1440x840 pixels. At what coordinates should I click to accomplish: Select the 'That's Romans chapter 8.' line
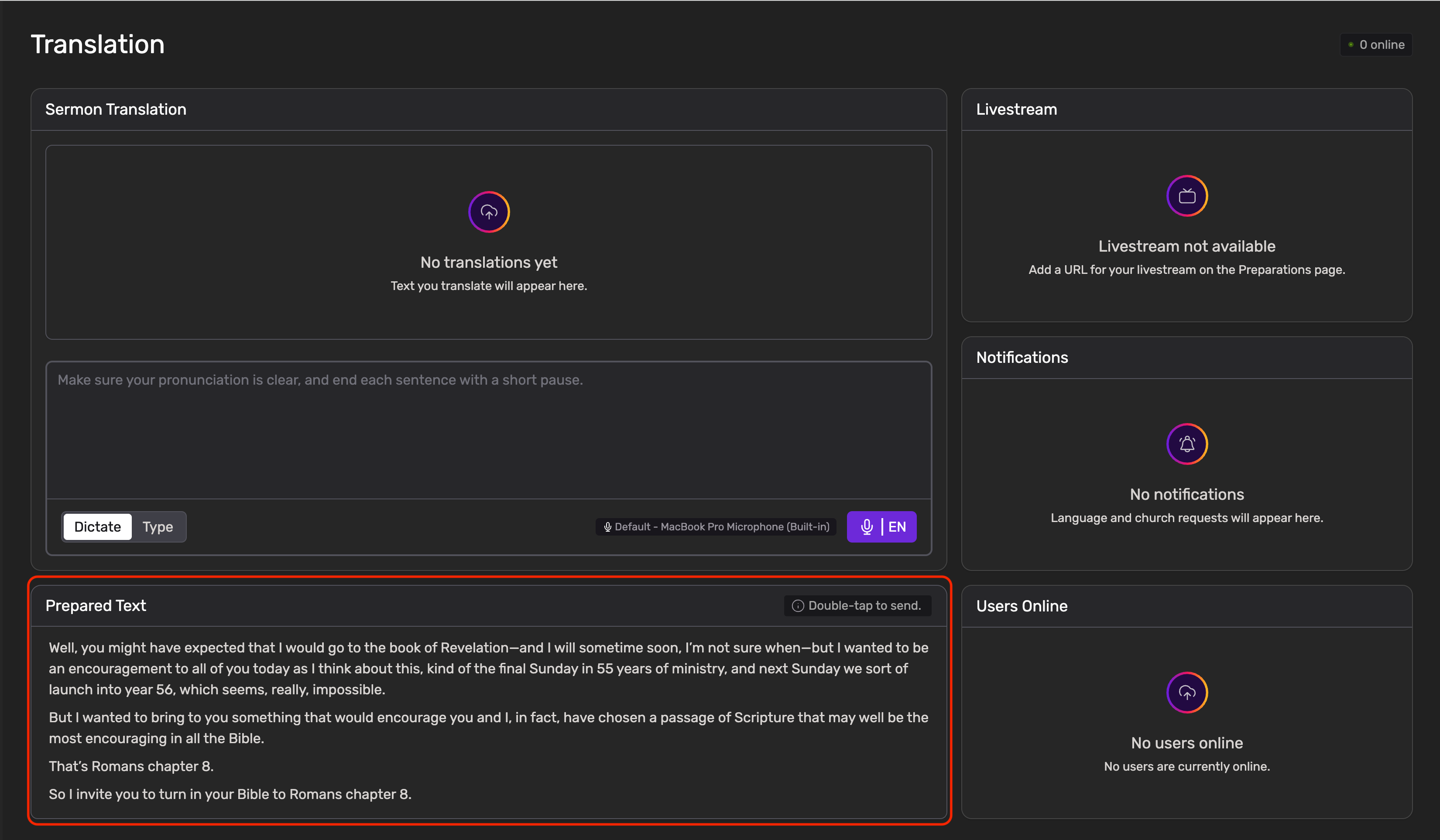tap(131, 766)
